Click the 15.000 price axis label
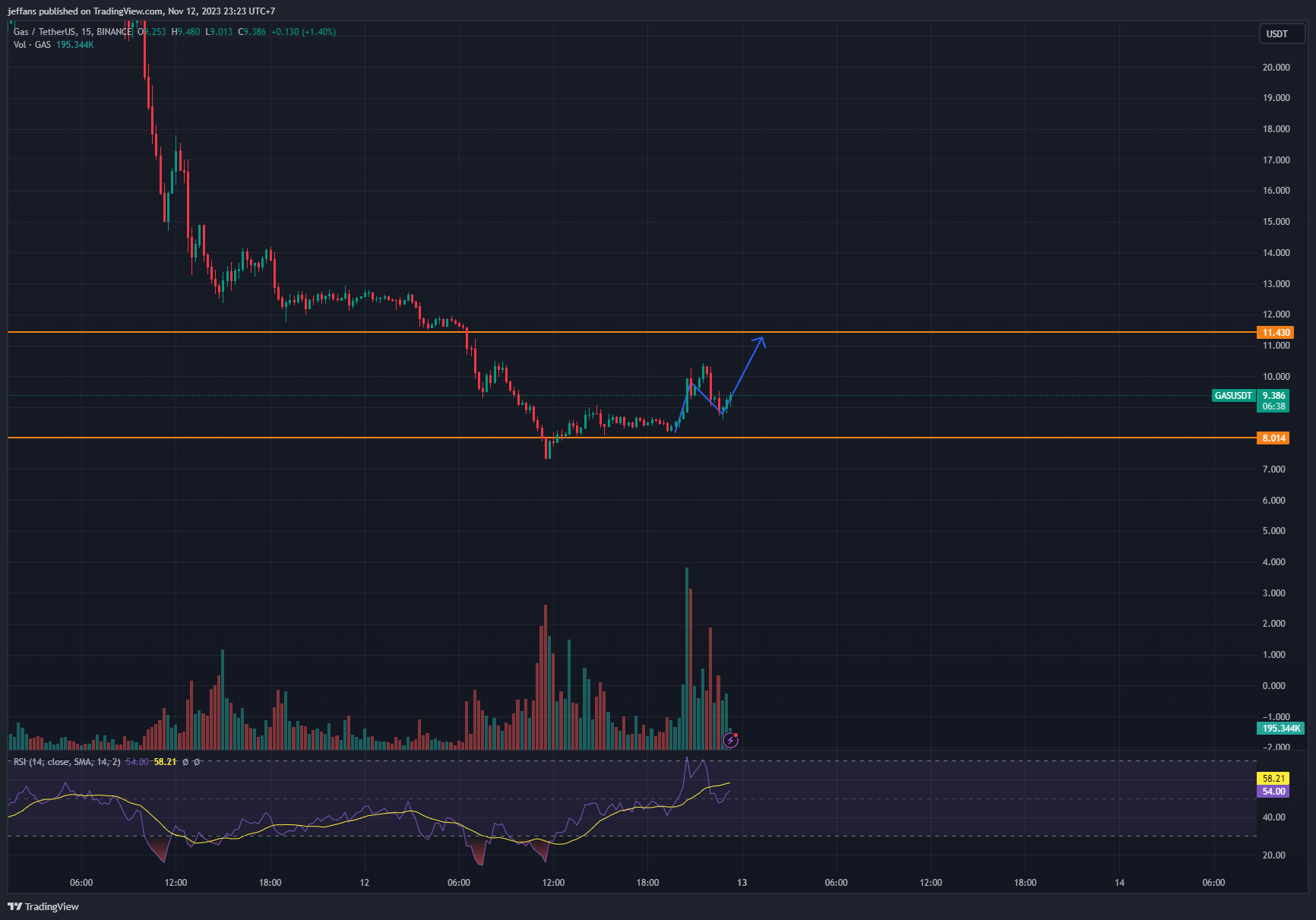 pos(1276,222)
